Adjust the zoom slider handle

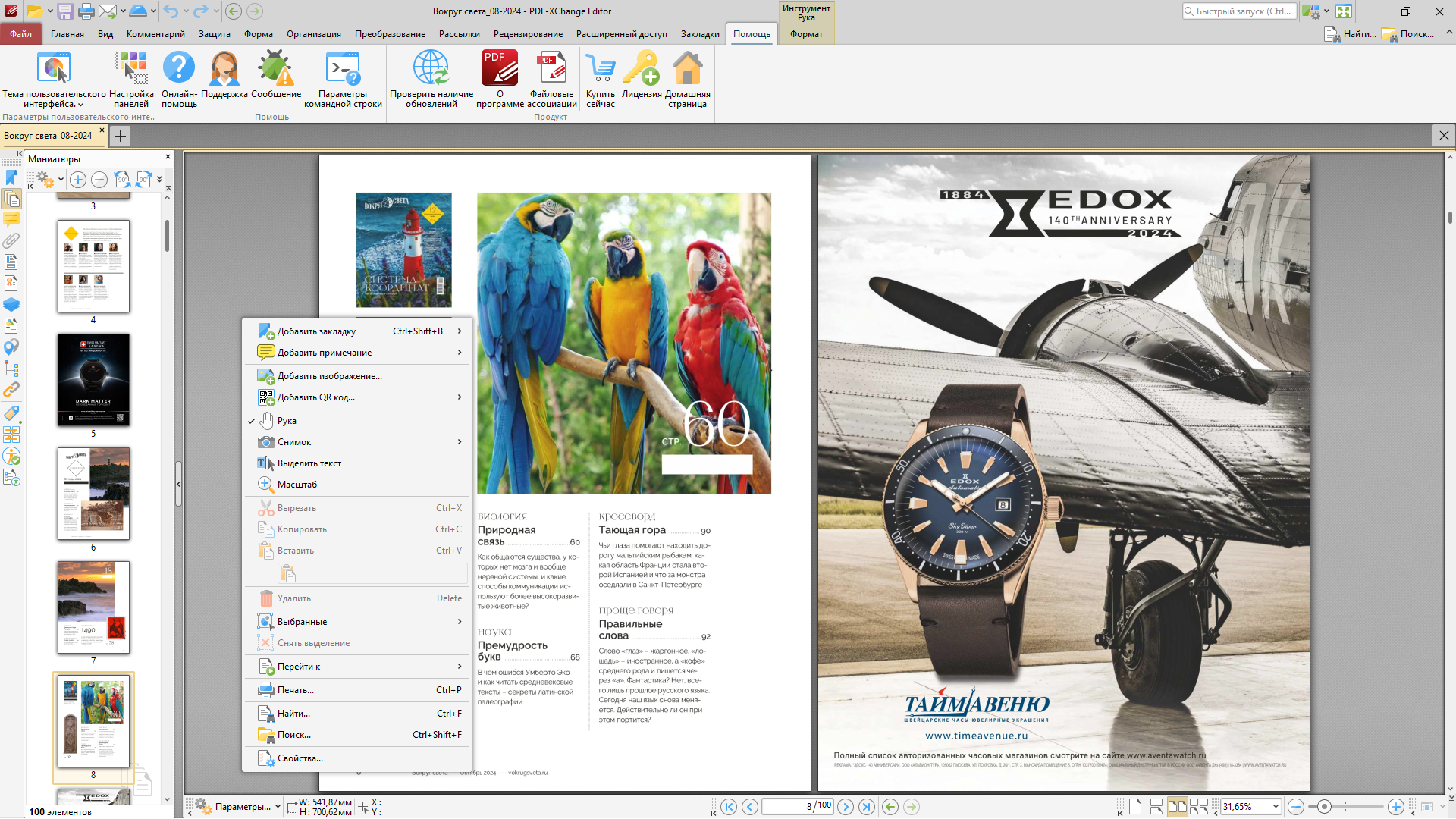coord(1324,807)
